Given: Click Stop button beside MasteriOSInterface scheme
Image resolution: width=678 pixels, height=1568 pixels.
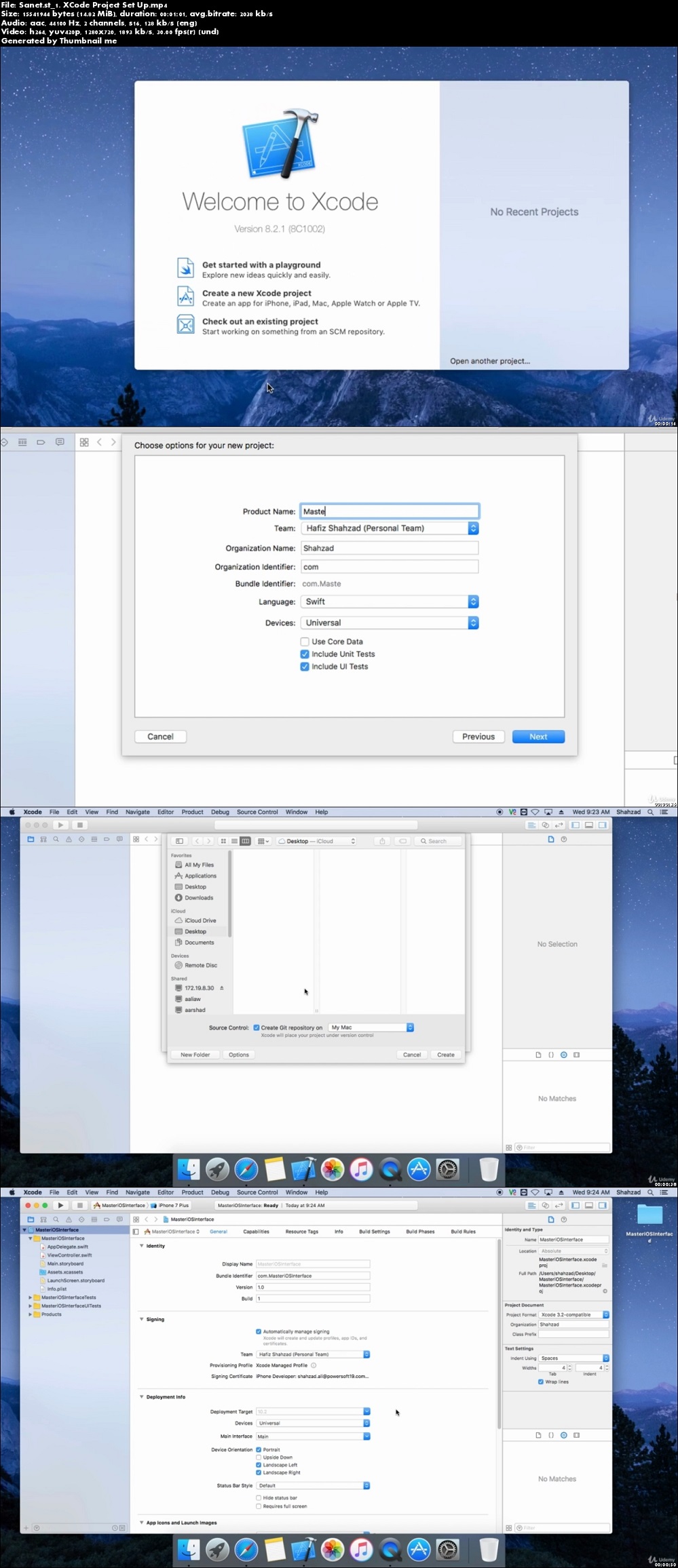Looking at the screenshot, I should (x=79, y=1205).
